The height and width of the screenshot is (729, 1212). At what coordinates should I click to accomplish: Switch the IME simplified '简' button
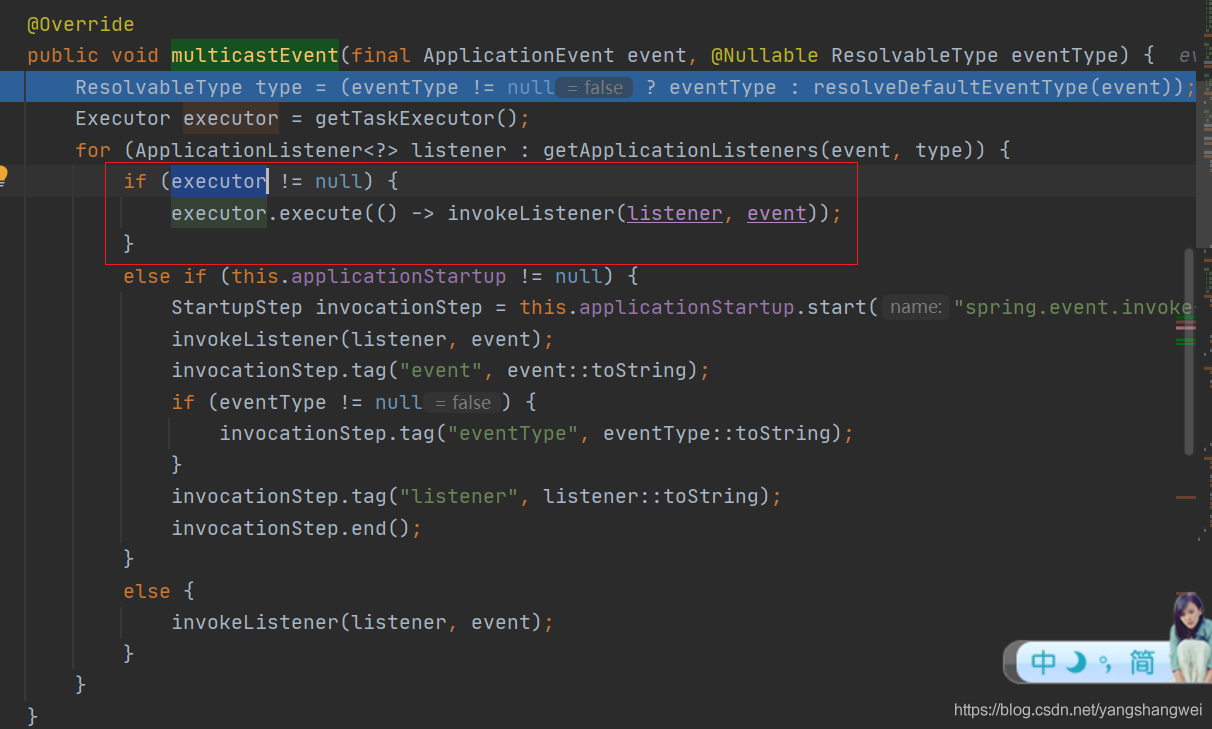(x=1142, y=662)
